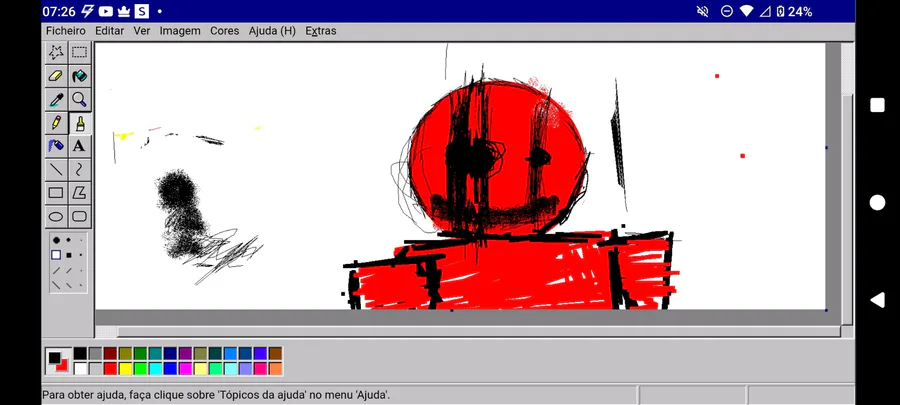Pick the black color swatch
This screenshot has width=900, height=405.
click(80, 353)
